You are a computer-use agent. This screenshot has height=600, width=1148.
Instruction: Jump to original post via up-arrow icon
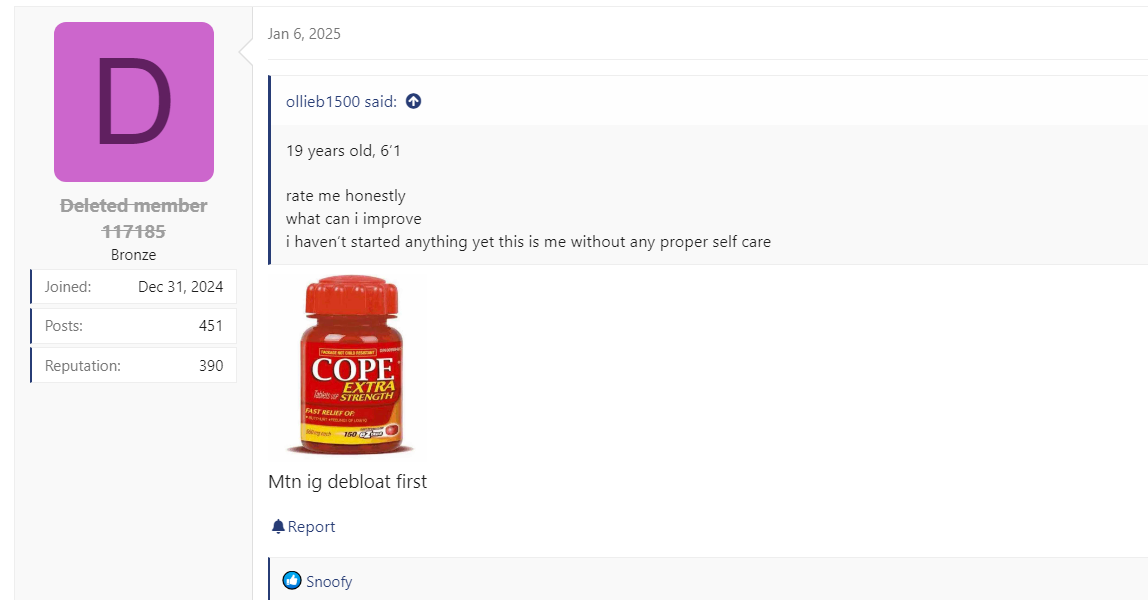coord(414,102)
